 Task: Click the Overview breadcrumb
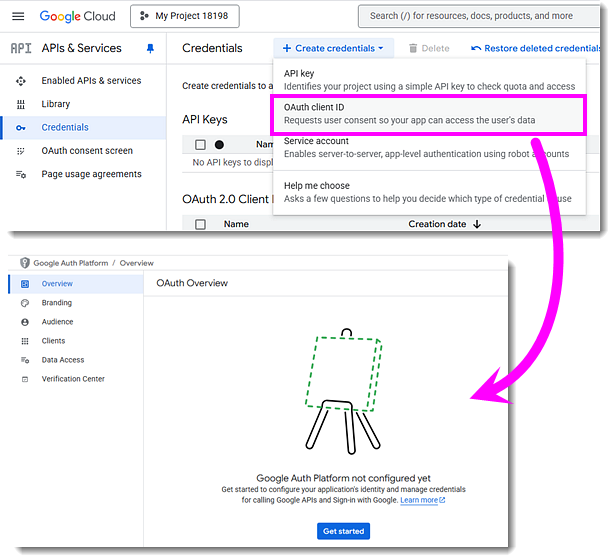[x=136, y=263]
